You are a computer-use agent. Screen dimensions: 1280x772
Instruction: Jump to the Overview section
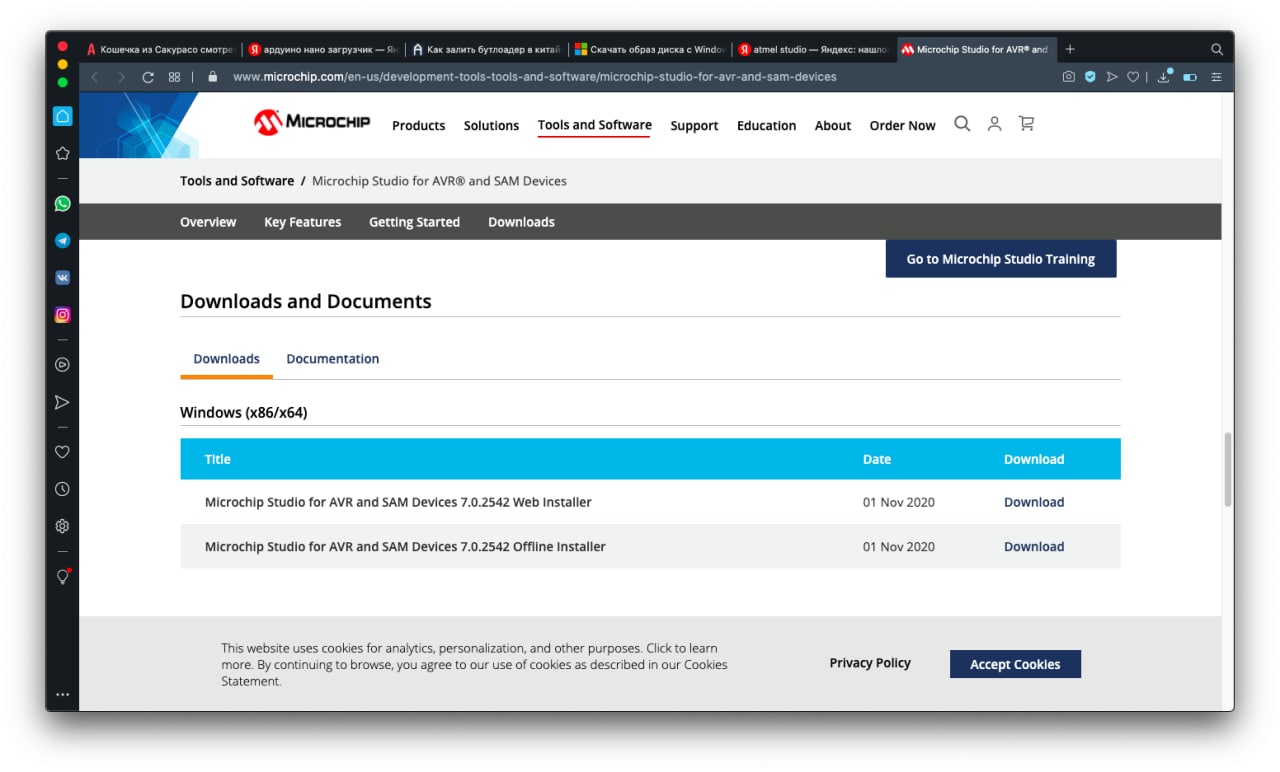pyautogui.click(x=208, y=222)
